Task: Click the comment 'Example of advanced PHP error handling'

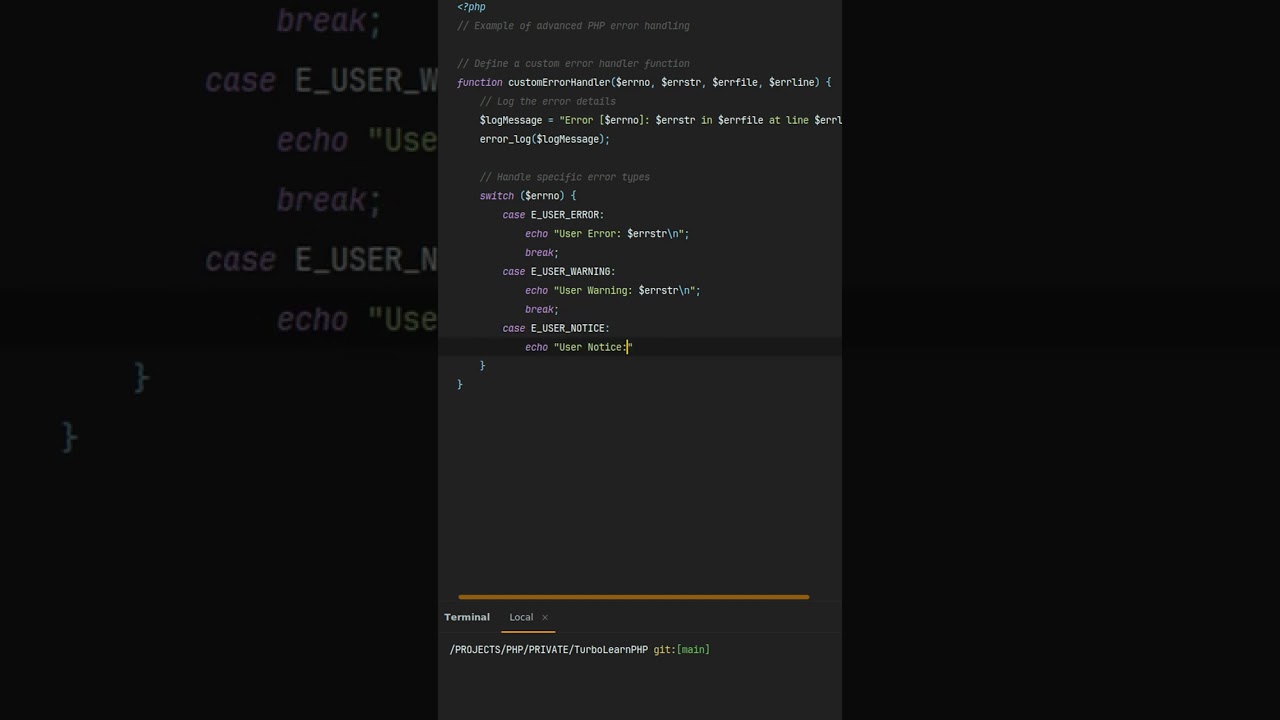Action: [x=574, y=26]
